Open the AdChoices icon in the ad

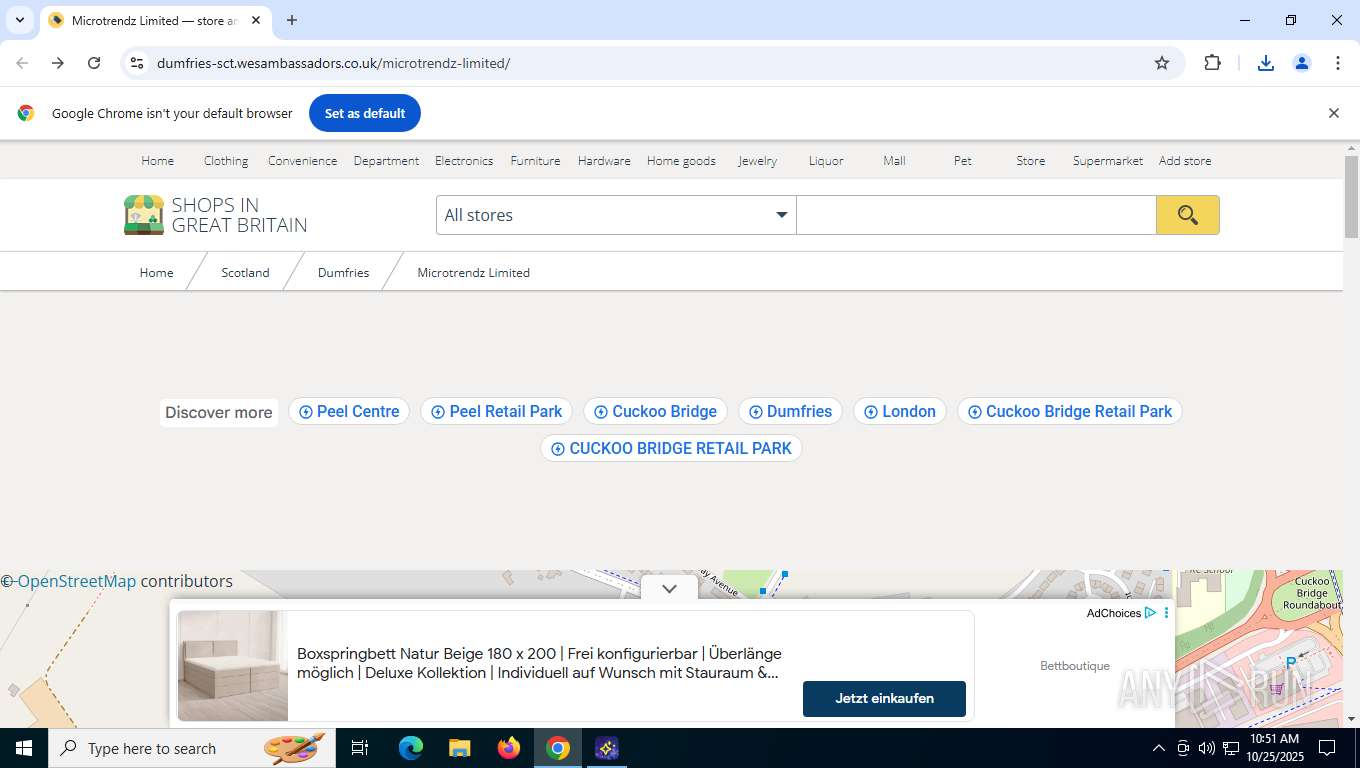pyautogui.click(x=1151, y=613)
